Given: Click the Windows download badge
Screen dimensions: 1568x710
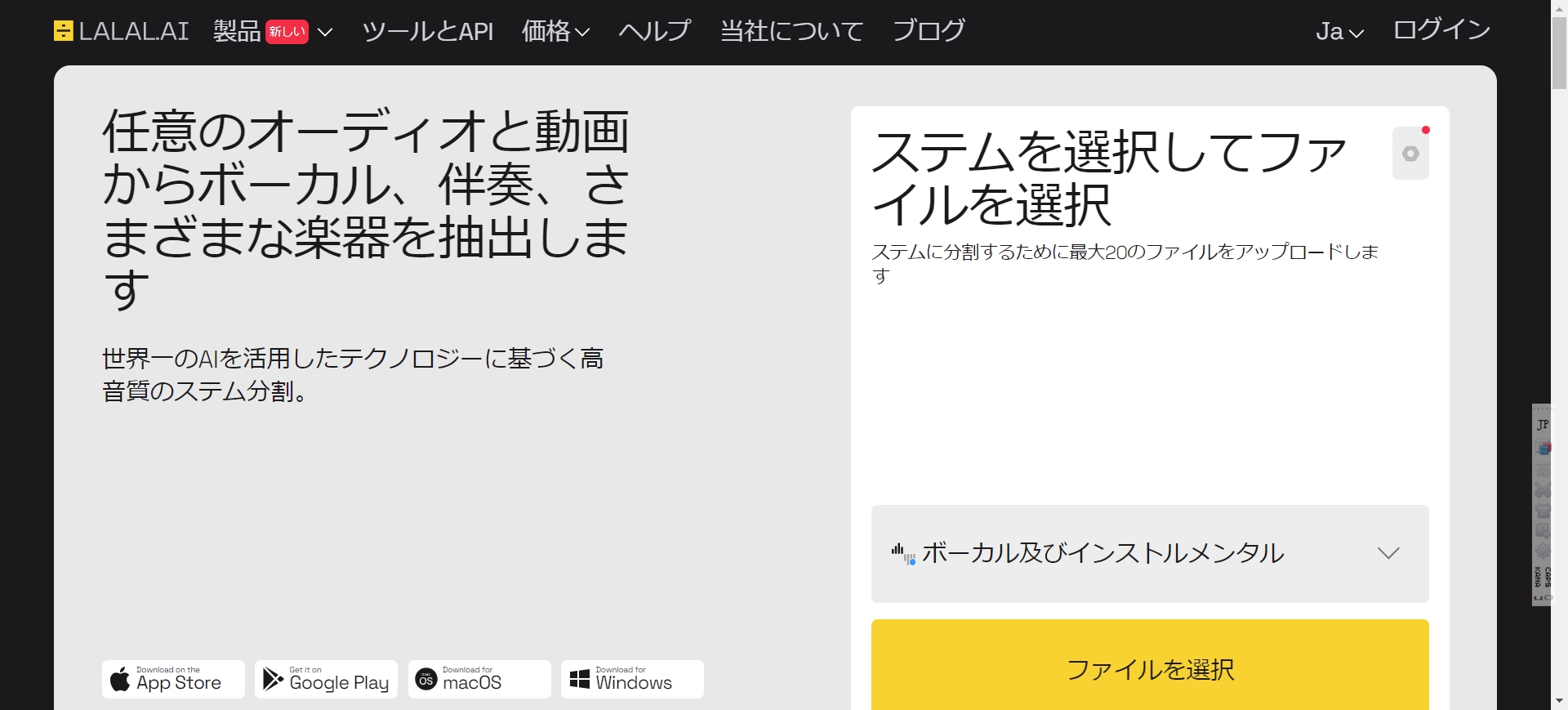Looking at the screenshot, I should point(632,679).
